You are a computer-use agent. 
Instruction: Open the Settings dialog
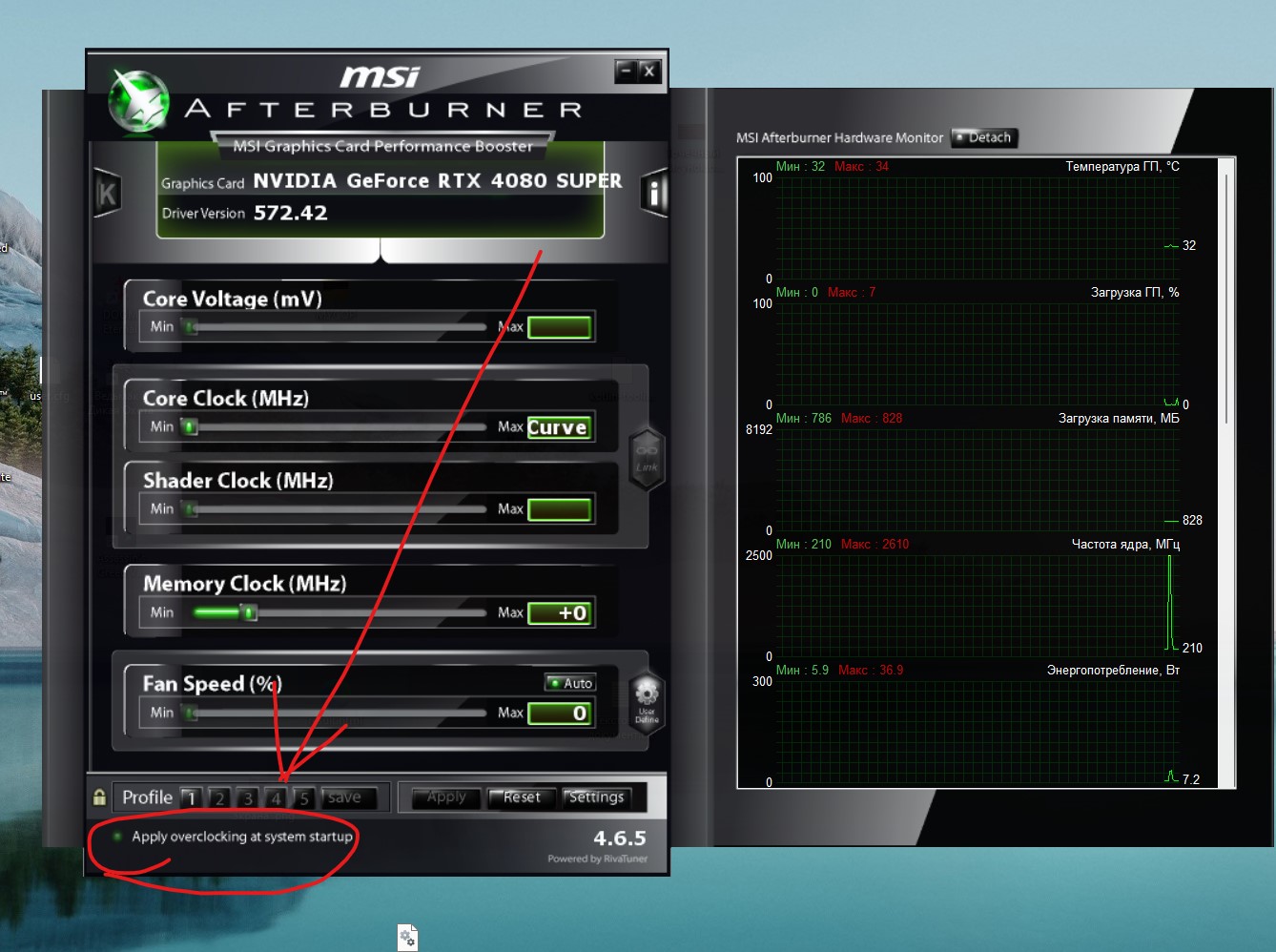(597, 797)
